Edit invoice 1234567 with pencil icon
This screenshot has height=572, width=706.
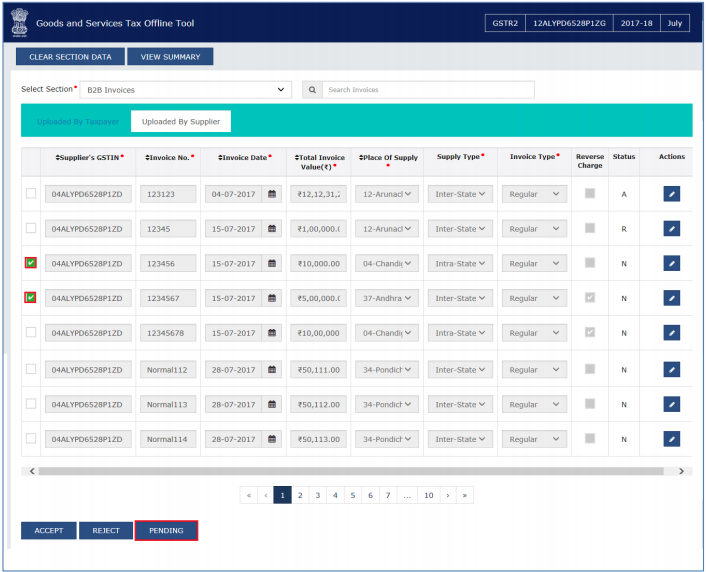[671, 298]
